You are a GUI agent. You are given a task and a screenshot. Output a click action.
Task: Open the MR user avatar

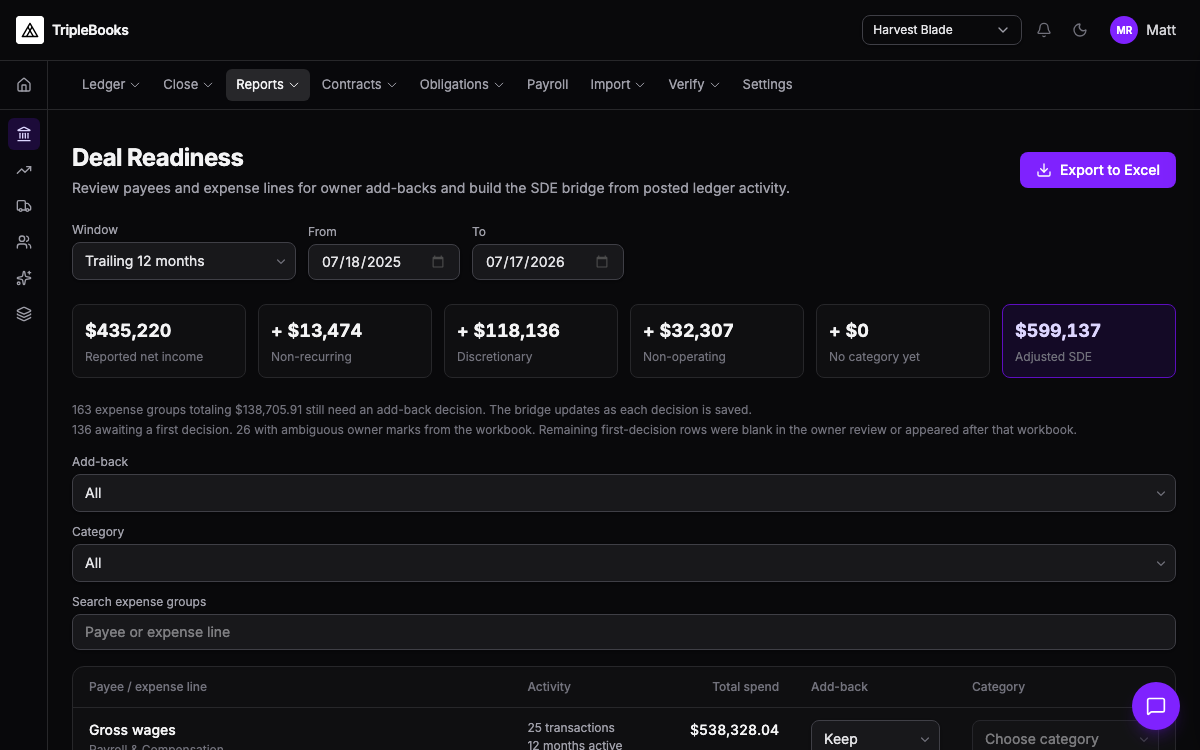pyautogui.click(x=1124, y=30)
